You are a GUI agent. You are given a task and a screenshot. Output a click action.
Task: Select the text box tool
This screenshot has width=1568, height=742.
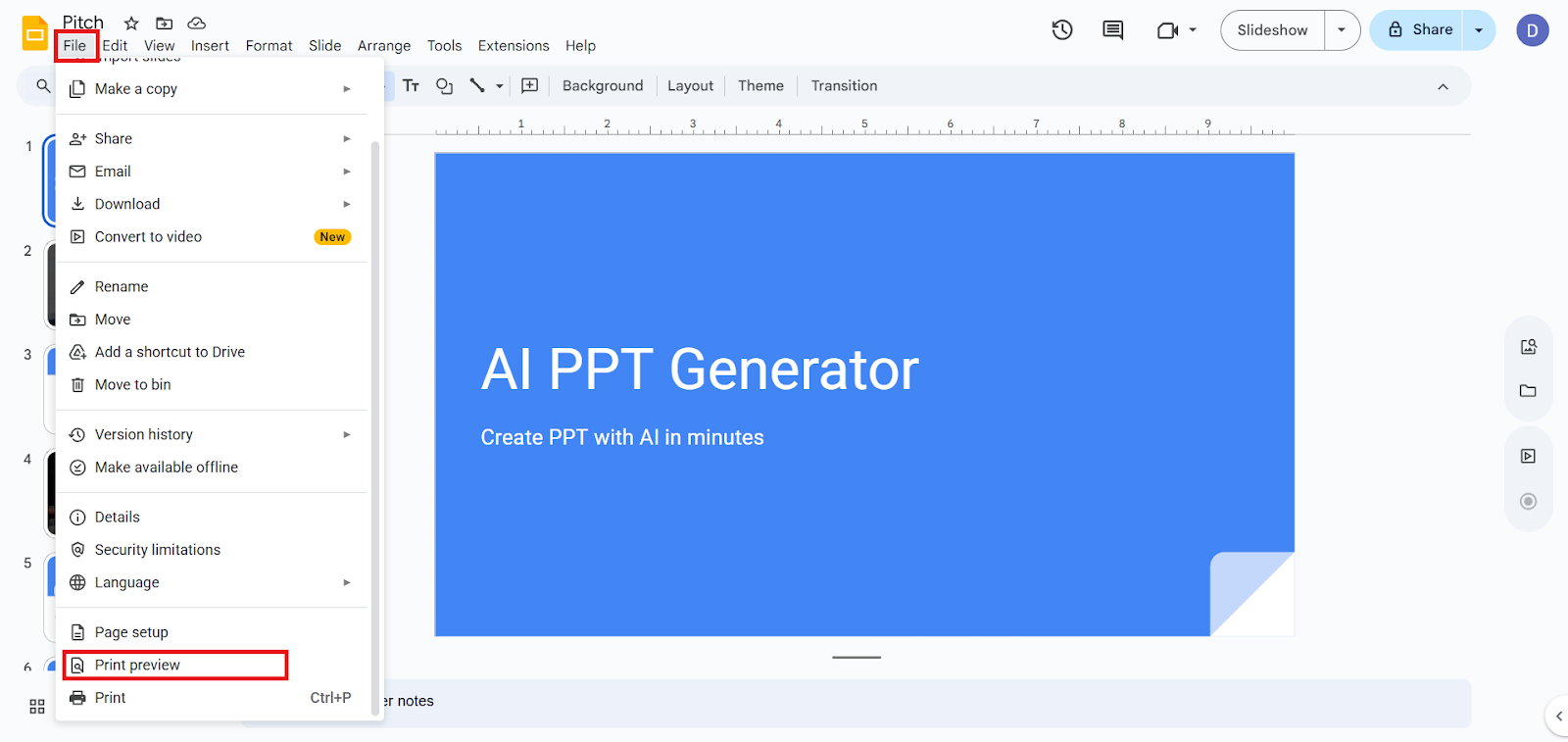(412, 86)
